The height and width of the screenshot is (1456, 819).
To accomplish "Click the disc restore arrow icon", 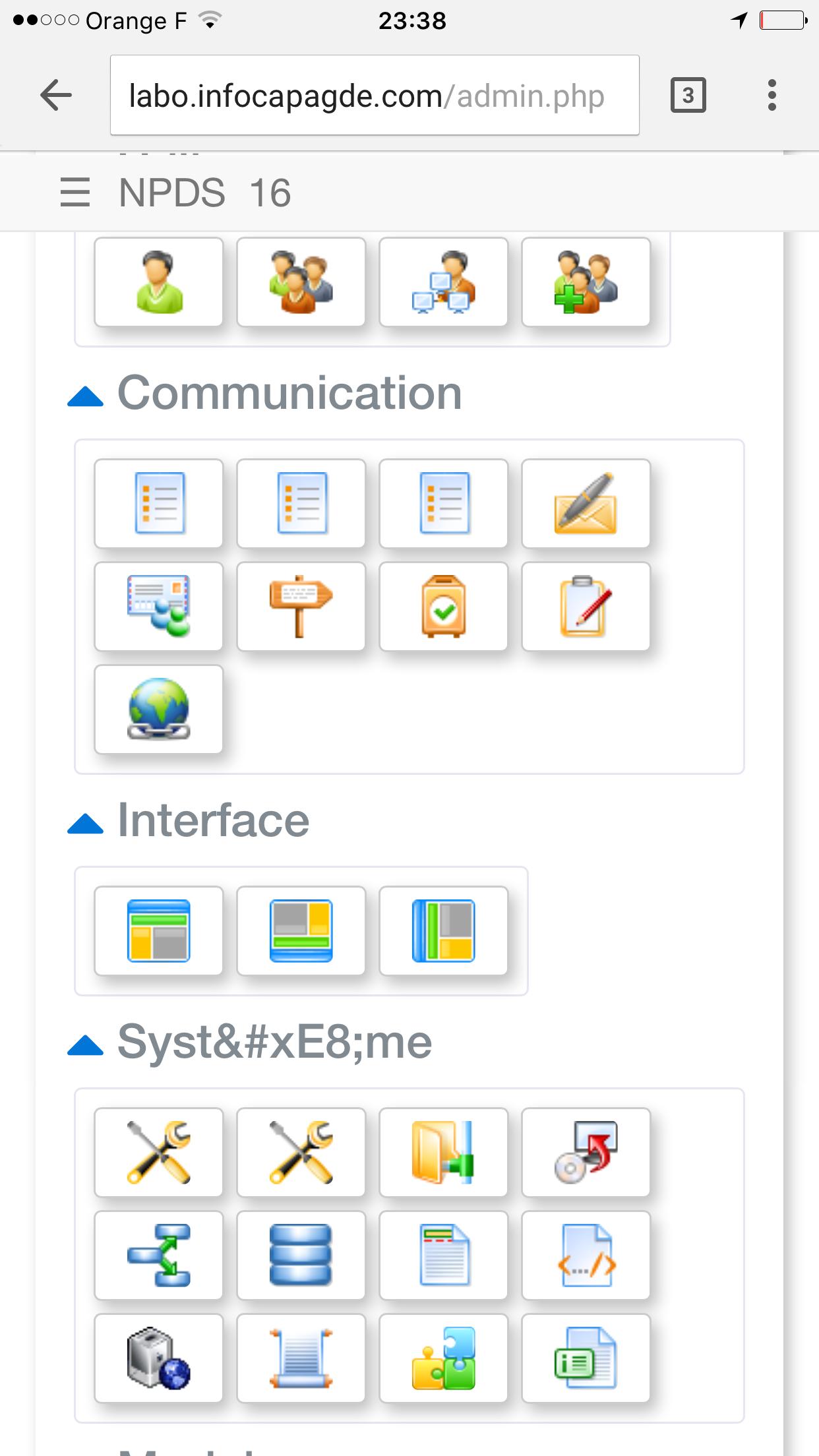I will click(586, 1152).
